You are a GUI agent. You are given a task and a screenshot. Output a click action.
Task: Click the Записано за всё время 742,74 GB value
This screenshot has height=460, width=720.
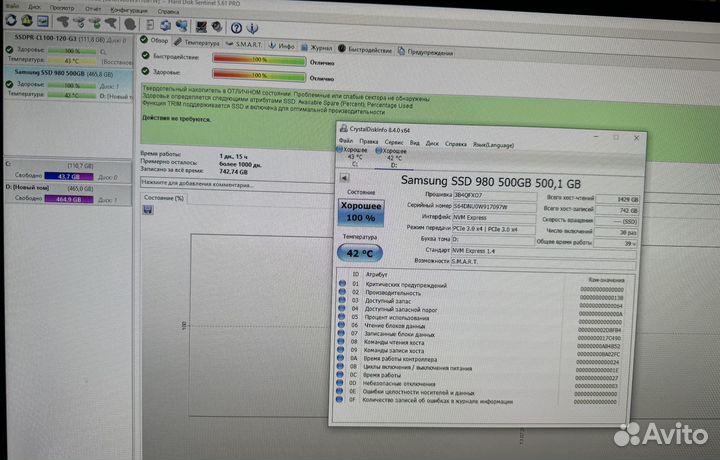tap(233, 172)
